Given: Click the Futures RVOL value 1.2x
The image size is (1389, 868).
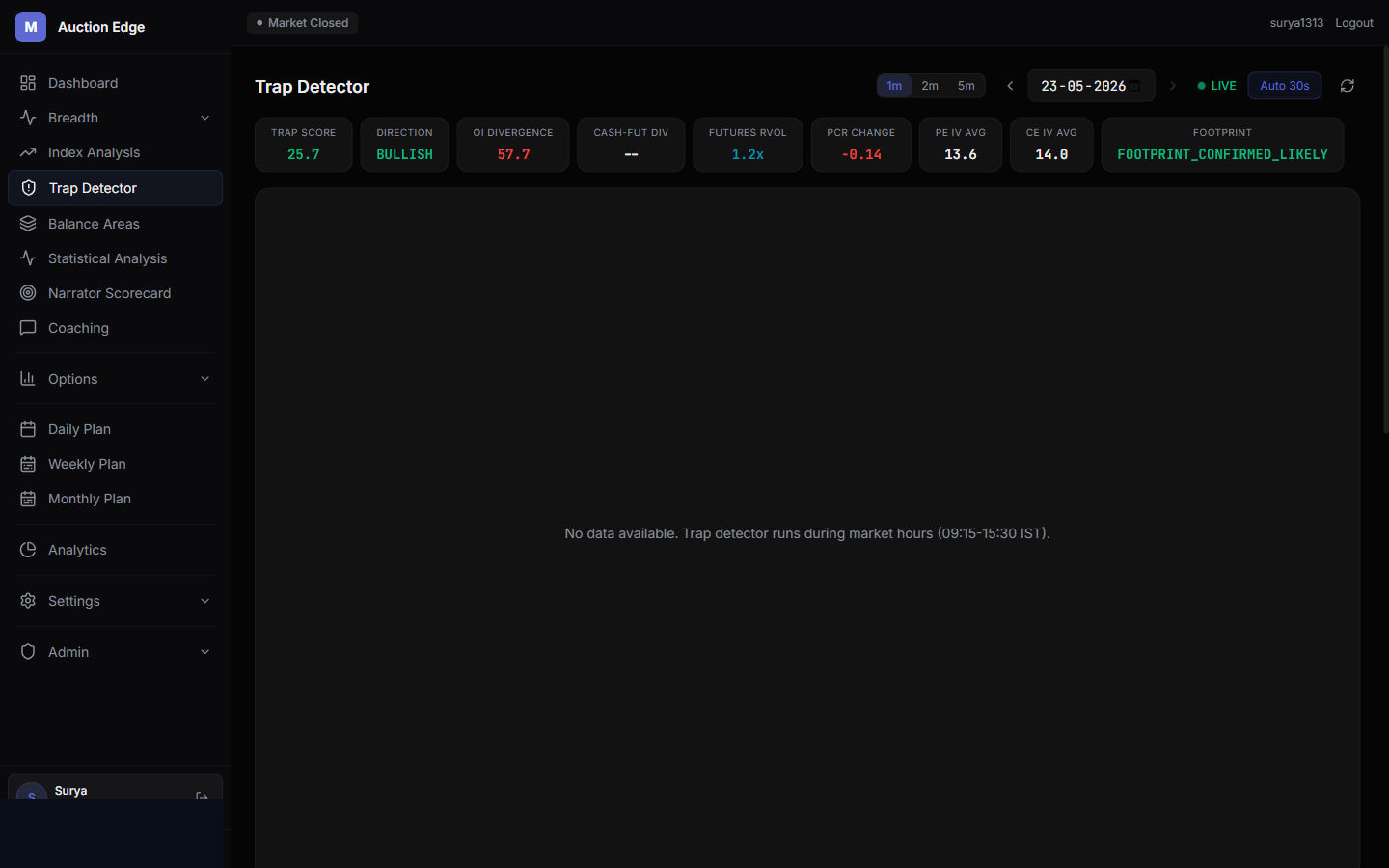Looking at the screenshot, I should tap(748, 154).
